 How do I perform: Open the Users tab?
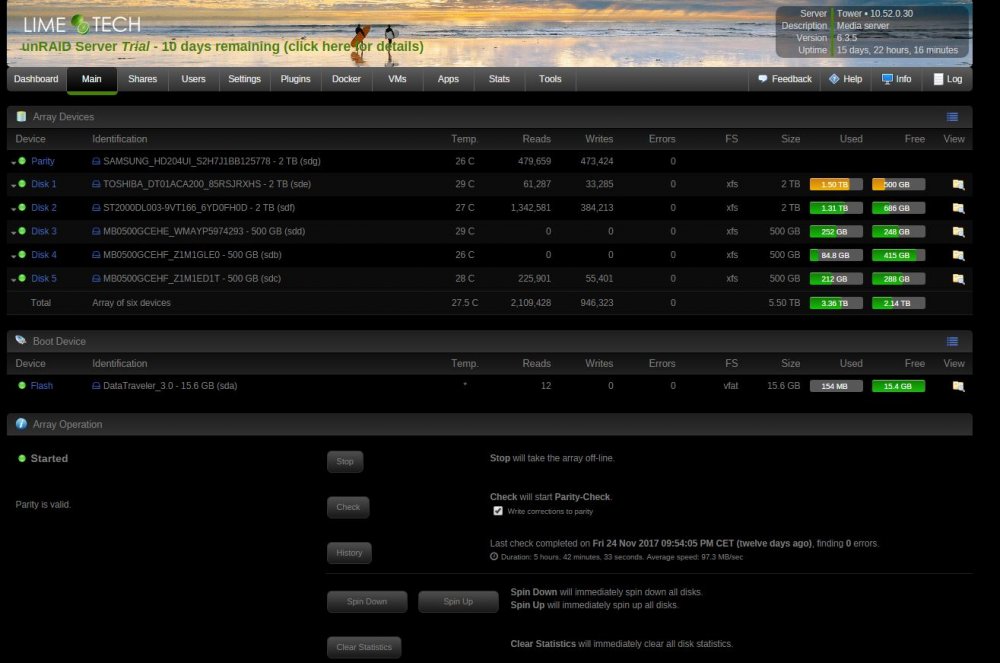click(193, 79)
